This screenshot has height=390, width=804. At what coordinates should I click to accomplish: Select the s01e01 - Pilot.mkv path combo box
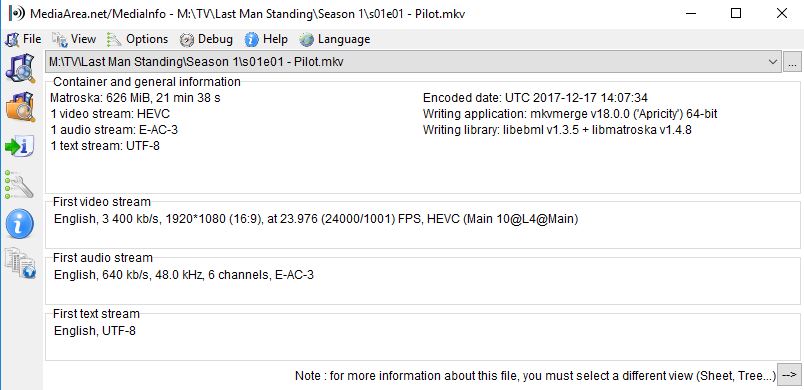[x=413, y=62]
